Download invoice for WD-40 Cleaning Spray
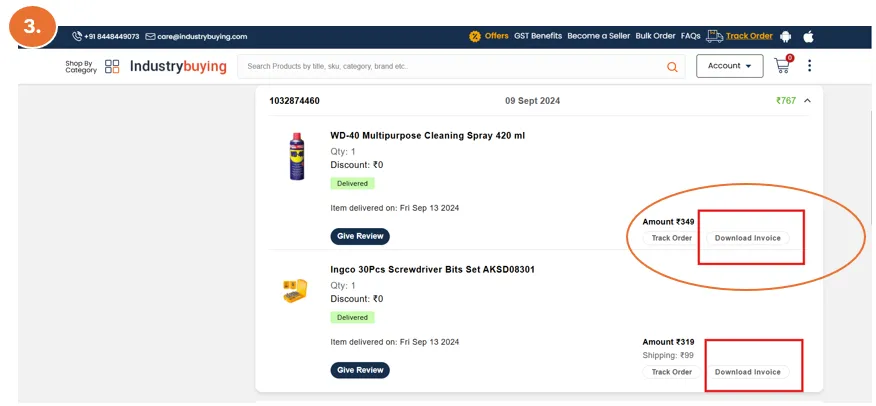The width and height of the screenshot is (876, 406). (747, 238)
